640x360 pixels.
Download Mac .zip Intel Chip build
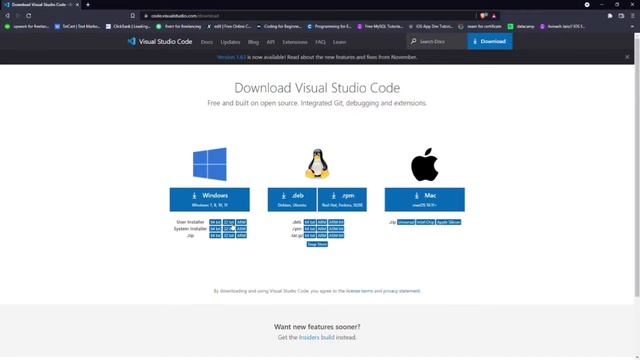[425, 222]
